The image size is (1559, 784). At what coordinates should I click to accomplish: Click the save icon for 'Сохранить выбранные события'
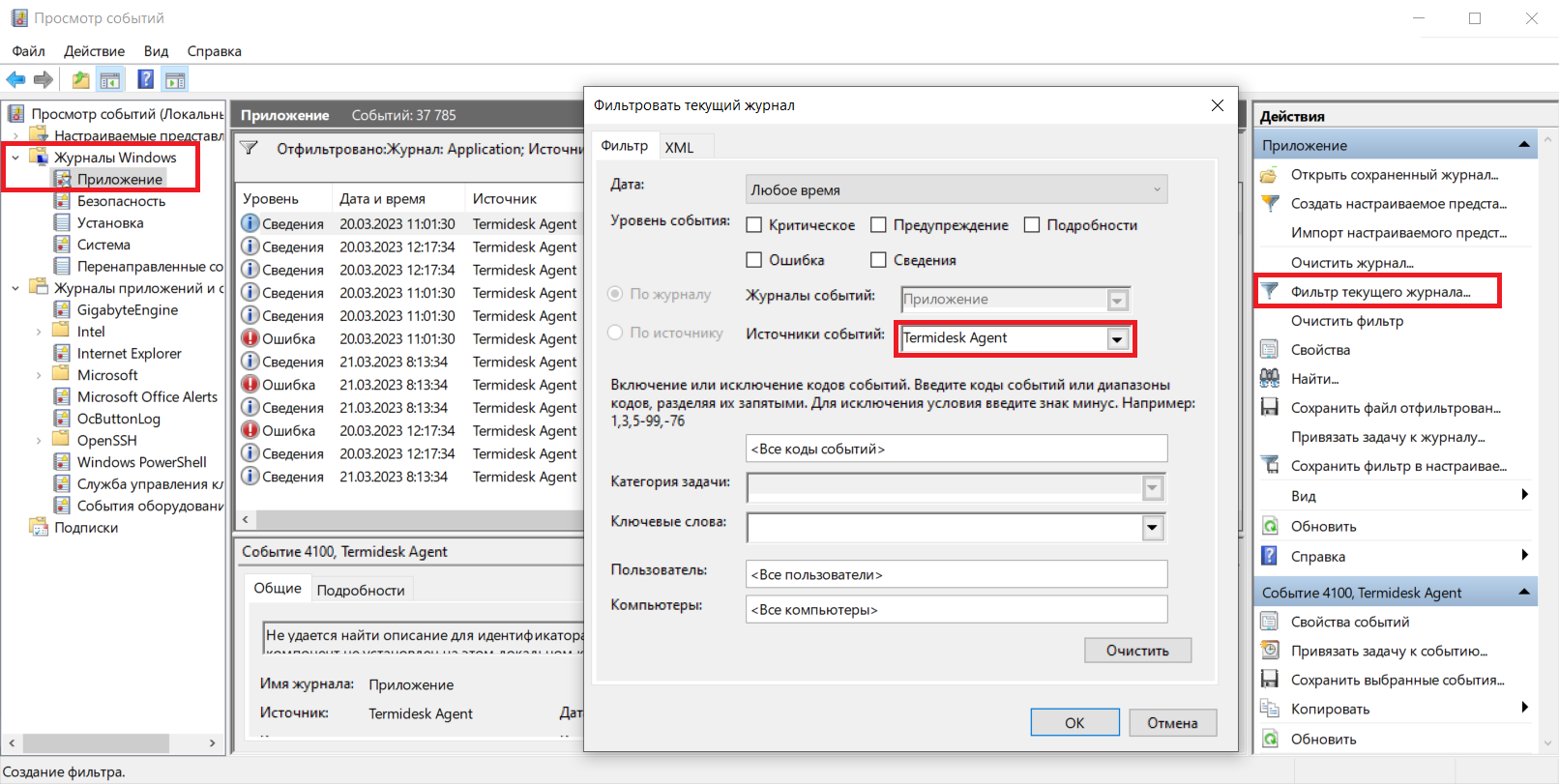click(x=1270, y=680)
